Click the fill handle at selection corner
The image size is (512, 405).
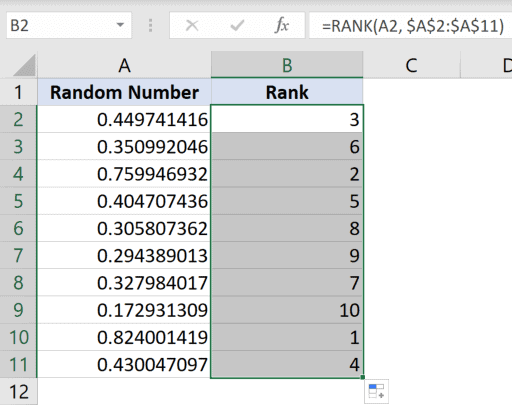(x=363, y=377)
